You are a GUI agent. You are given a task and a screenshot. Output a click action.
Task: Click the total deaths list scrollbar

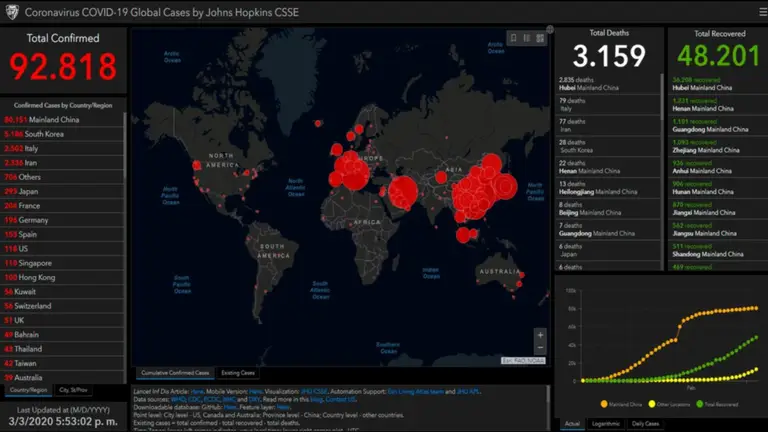(x=662, y=97)
